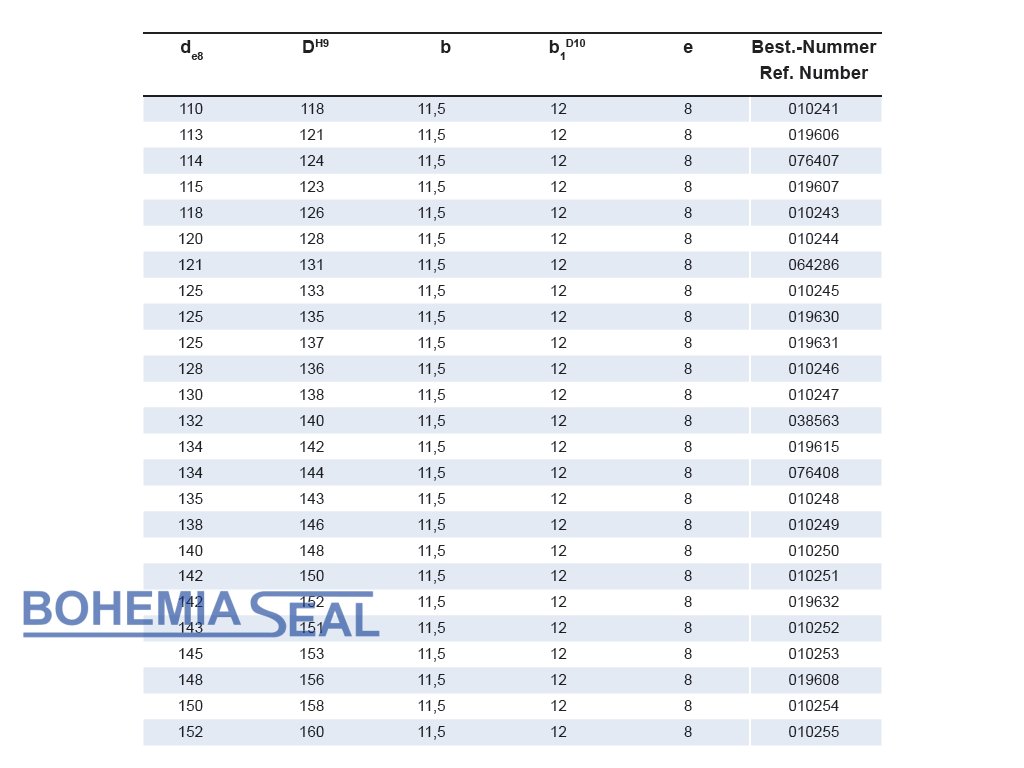Pick reference number 064286 in table
1024x768 pixels.
(x=814, y=265)
